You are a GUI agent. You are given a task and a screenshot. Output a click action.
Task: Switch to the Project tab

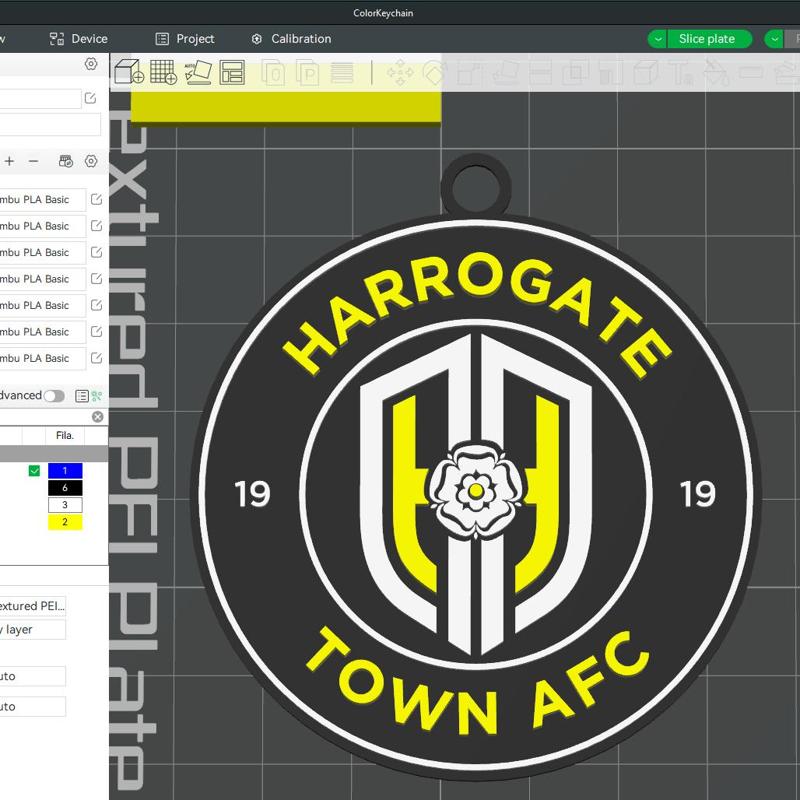click(185, 39)
